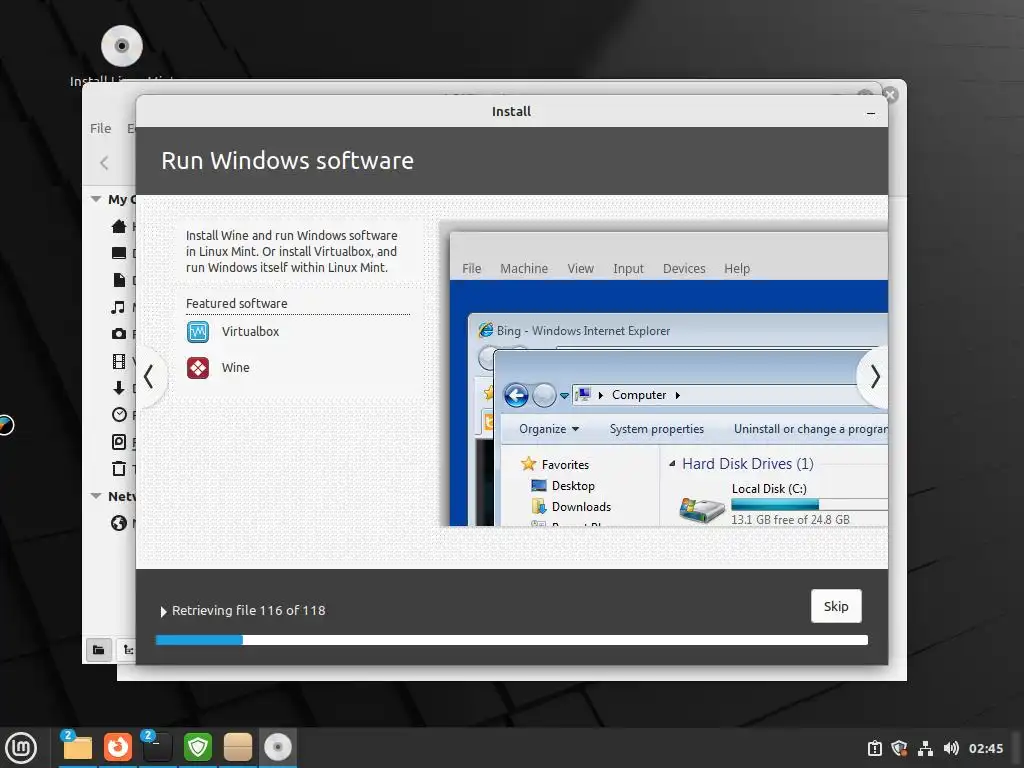Open the green shield Update Manager in taskbar
The height and width of the screenshot is (768, 1024).
tap(198, 747)
